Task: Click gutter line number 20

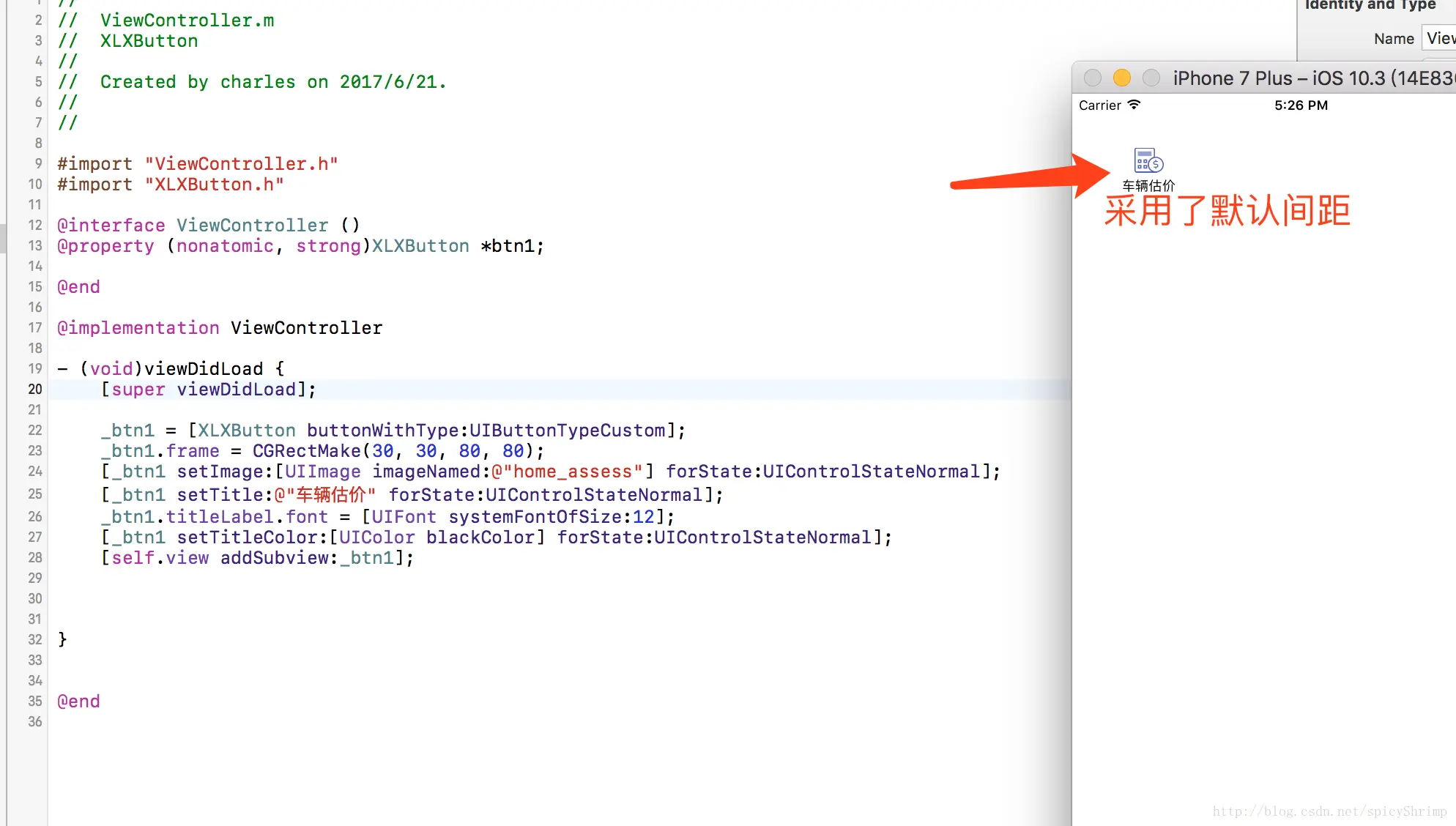Action: click(34, 390)
